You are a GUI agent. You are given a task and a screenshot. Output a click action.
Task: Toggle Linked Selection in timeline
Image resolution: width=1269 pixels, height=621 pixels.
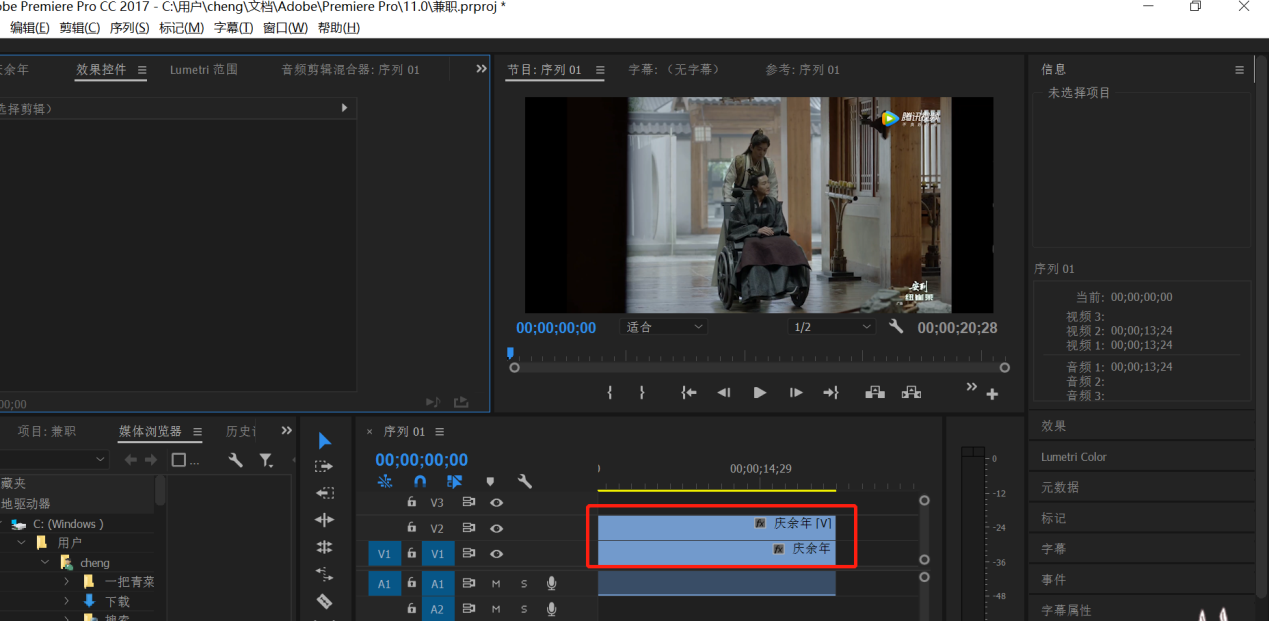pos(455,481)
